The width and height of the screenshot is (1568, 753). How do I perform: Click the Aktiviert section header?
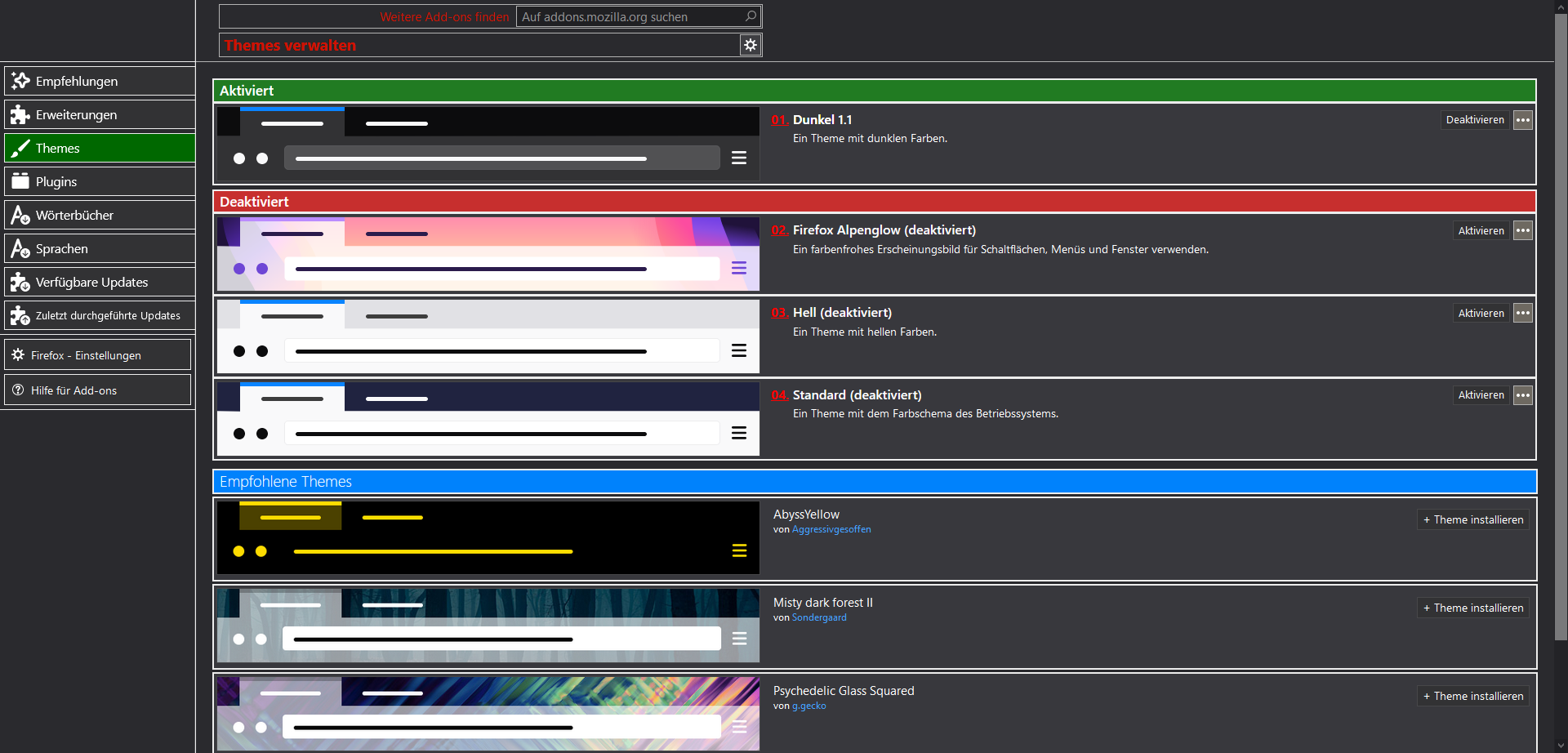click(x=875, y=91)
